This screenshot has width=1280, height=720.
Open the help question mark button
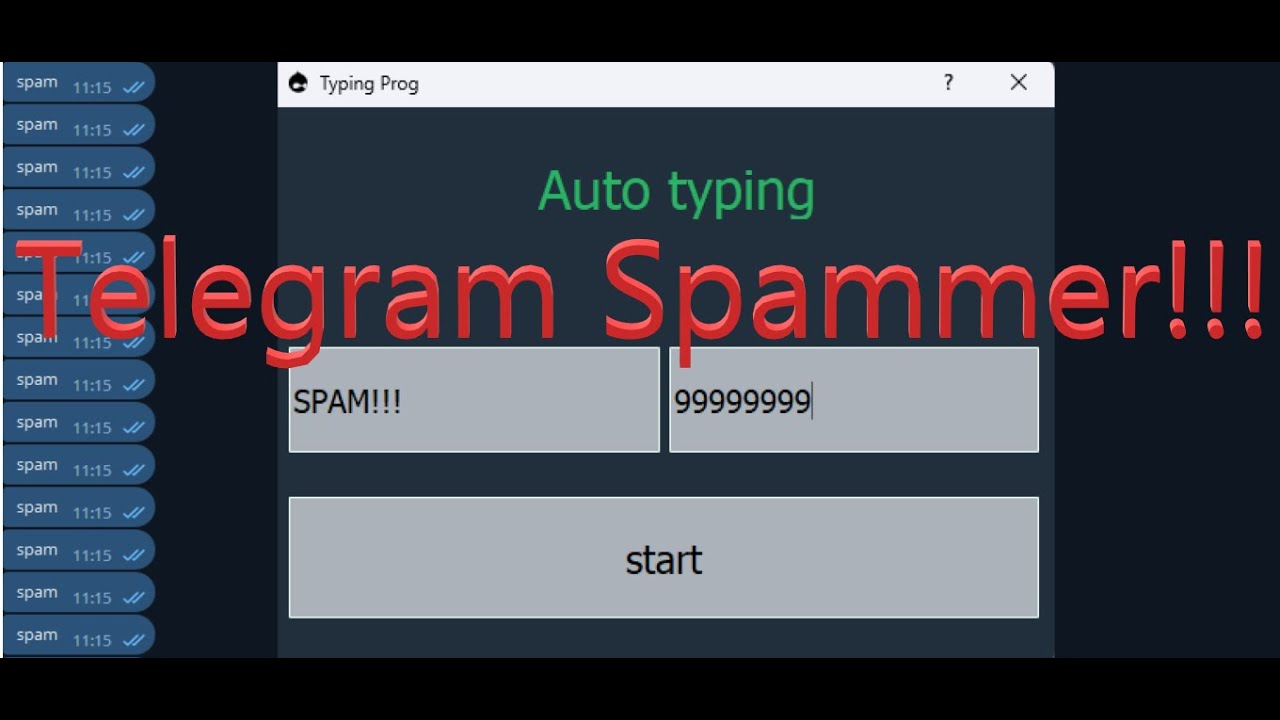point(948,83)
